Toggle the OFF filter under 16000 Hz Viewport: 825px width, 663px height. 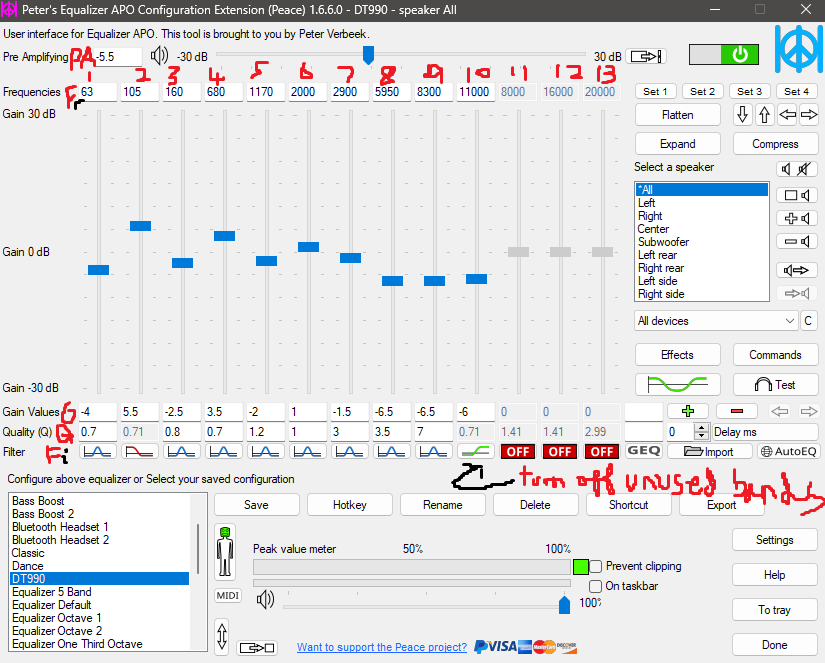560,451
